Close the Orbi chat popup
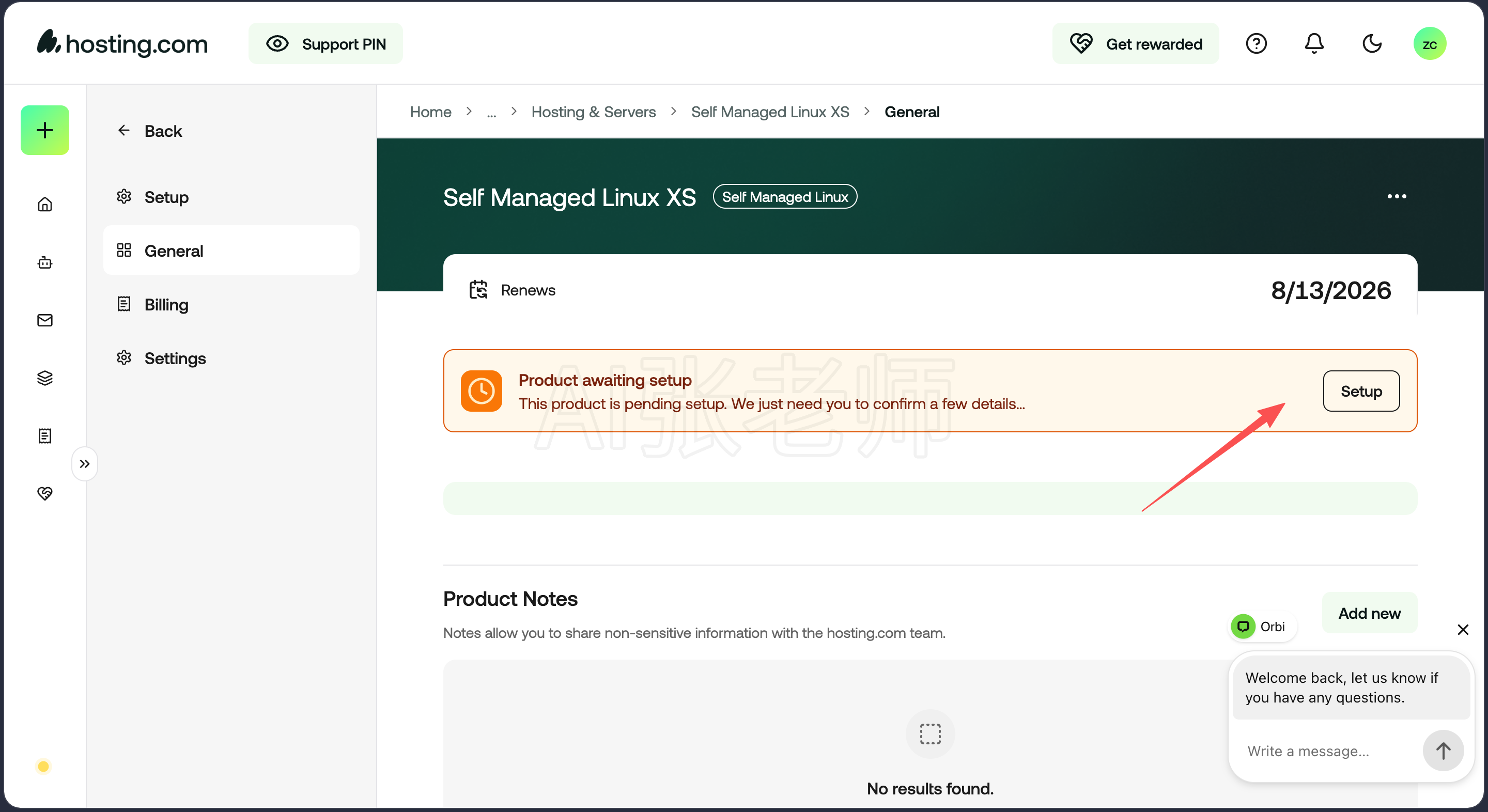The image size is (1488, 812). [1463, 630]
